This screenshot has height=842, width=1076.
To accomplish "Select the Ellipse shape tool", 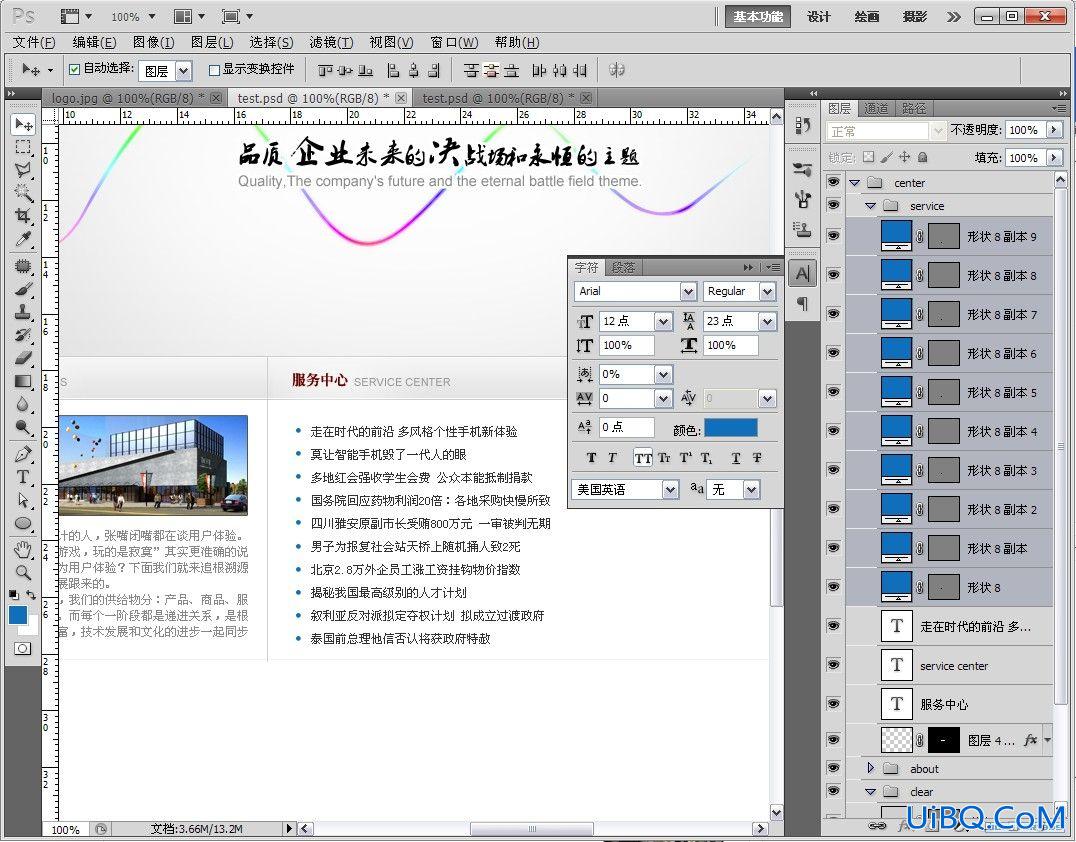I will 23,523.
